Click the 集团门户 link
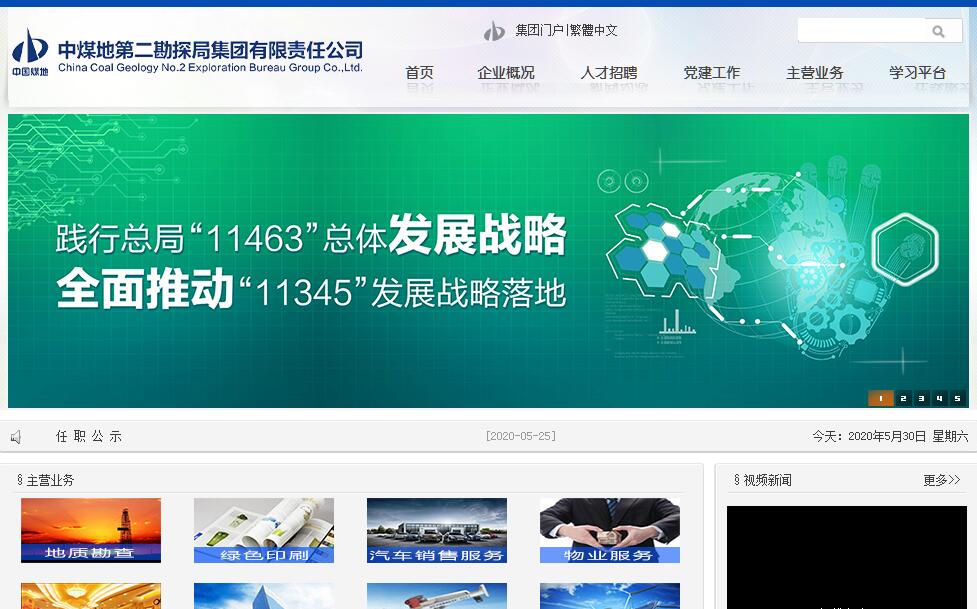This screenshot has width=977, height=609. (540, 30)
